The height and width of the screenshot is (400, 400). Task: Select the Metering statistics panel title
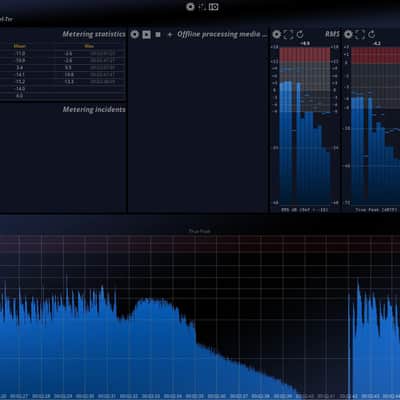94,34
